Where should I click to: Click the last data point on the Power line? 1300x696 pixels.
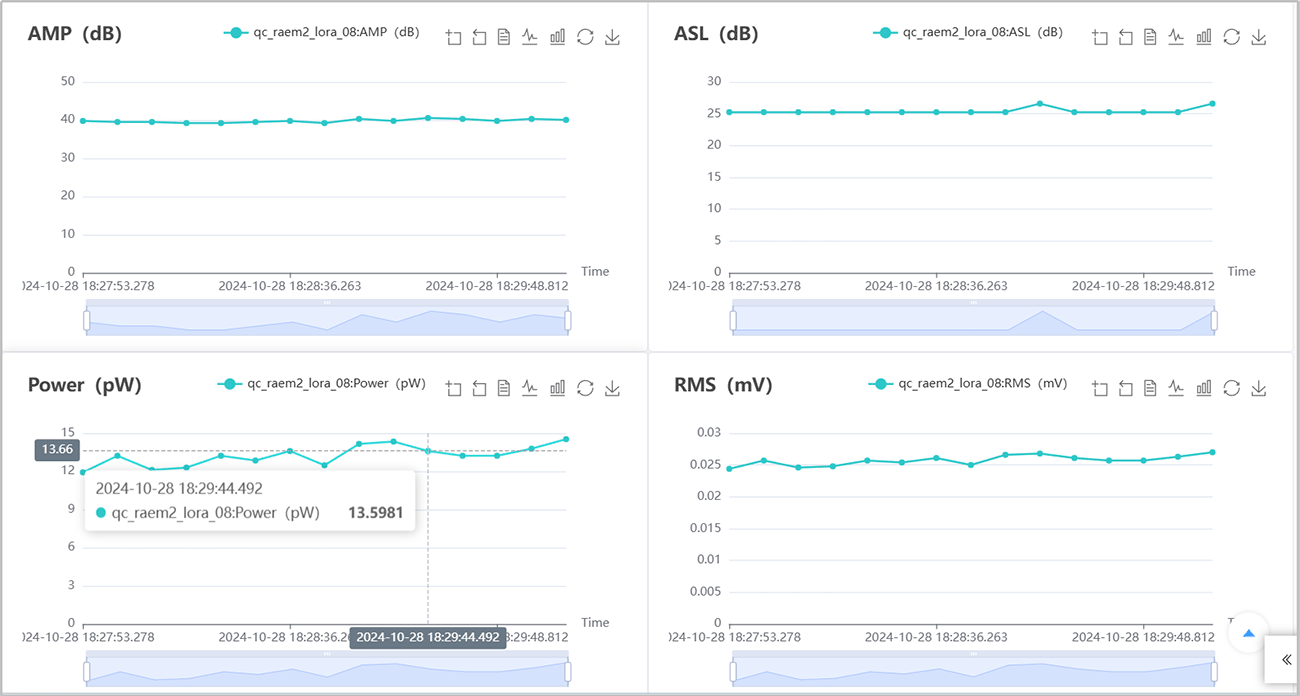[x=566, y=439]
